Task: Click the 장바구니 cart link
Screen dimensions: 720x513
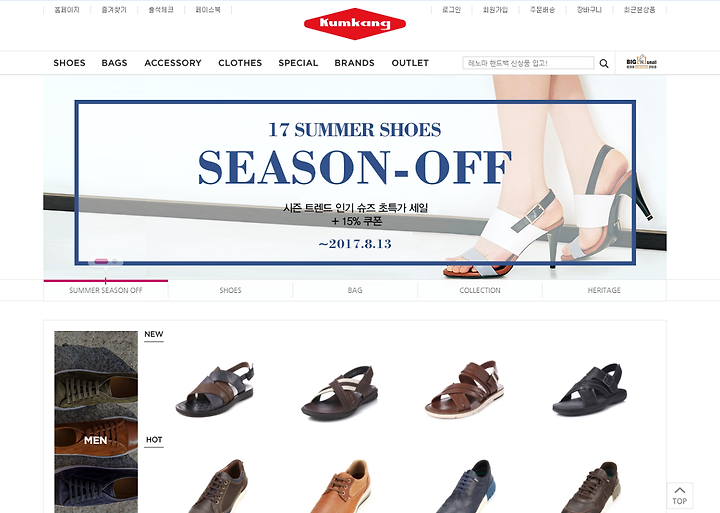Action: coord(589,10)
